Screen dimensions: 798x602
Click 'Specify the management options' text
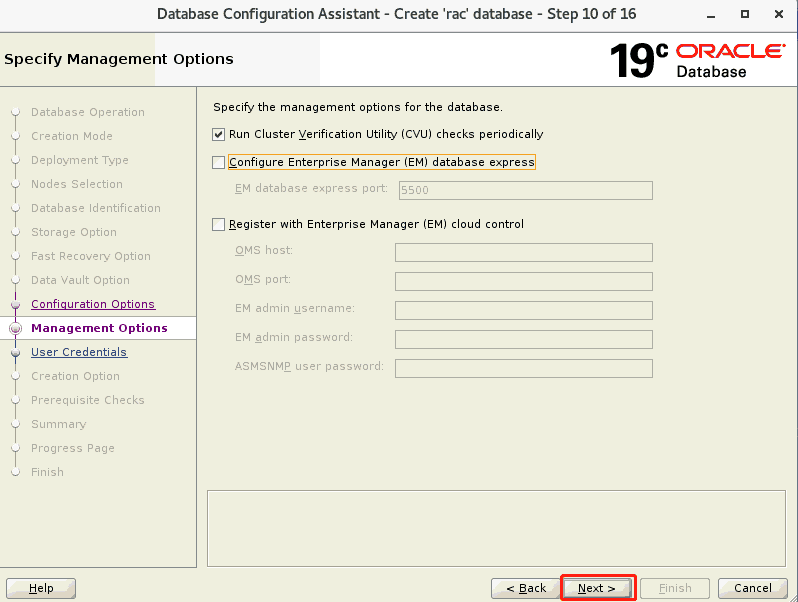click(358, 107)
